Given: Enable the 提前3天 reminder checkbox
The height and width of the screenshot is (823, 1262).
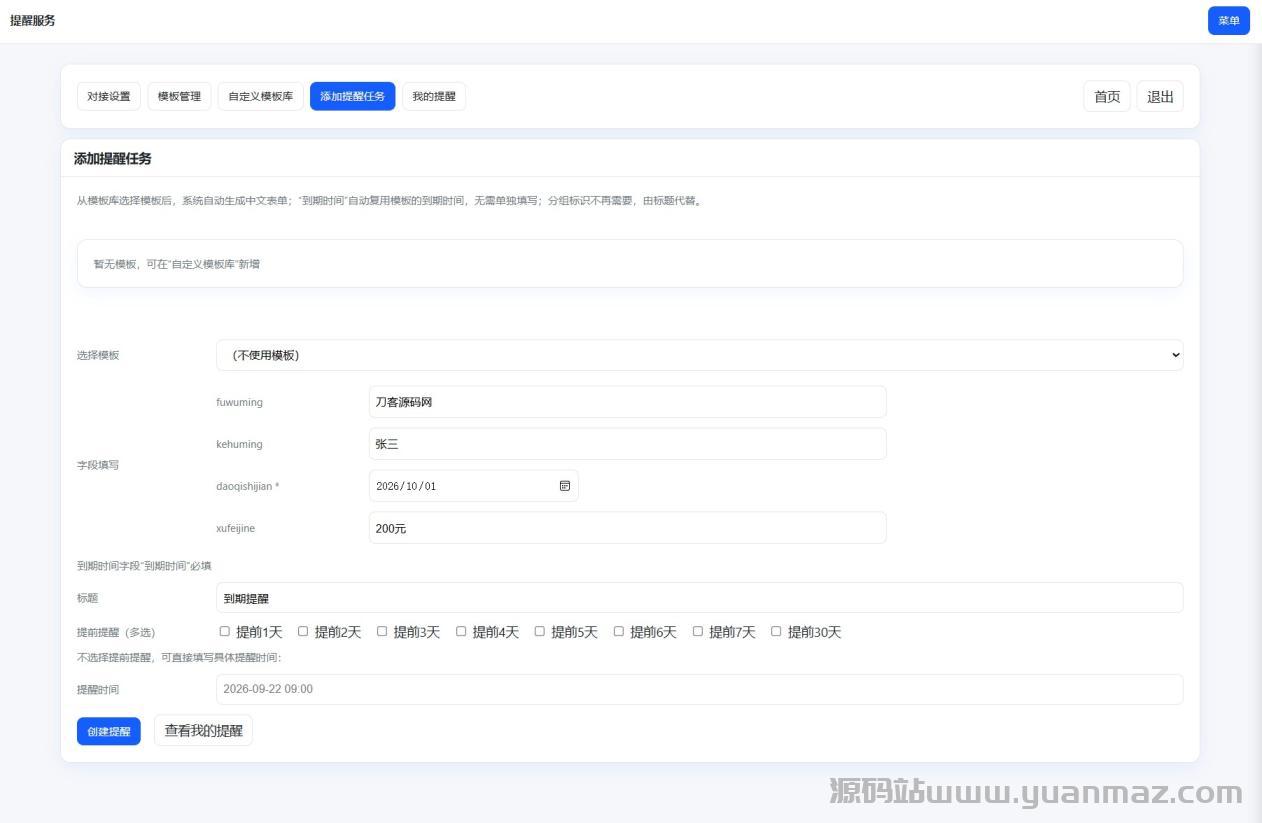Looking at the screenshot, I should [382, 631].
